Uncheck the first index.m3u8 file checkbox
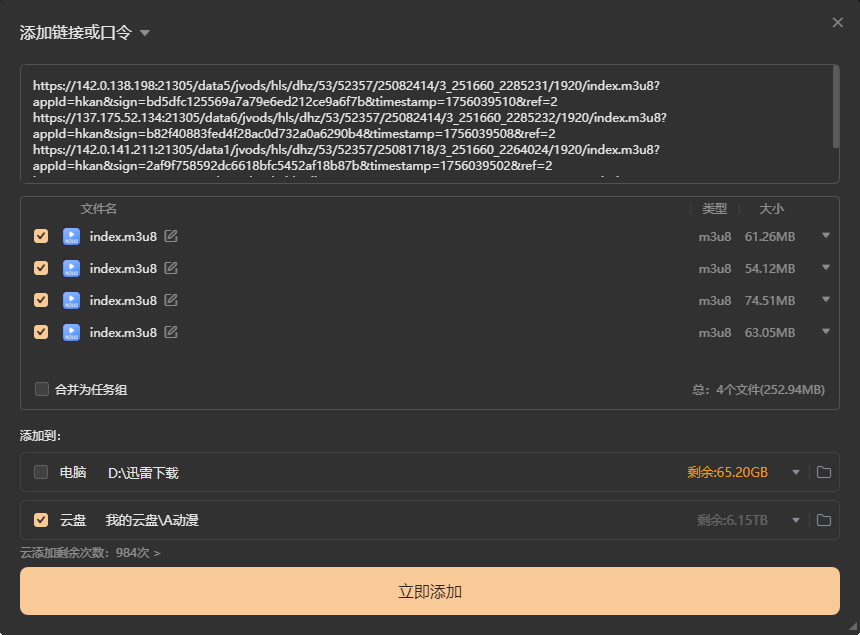Screen dimensions: 860x635 click(x=41, y=236)
